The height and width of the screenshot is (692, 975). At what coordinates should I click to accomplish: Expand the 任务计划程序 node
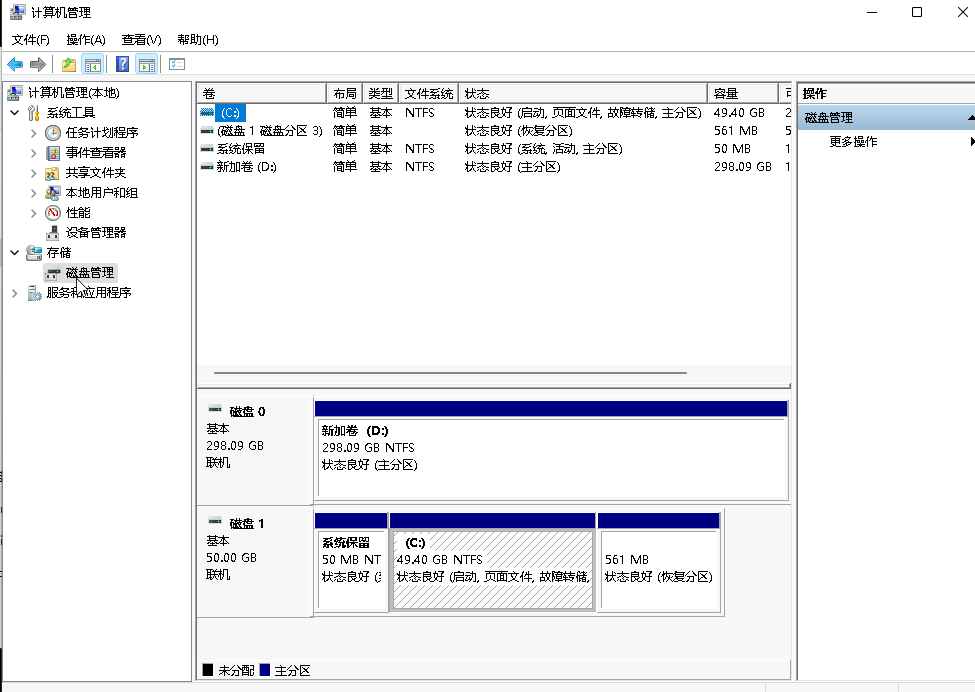coord(34,132)
